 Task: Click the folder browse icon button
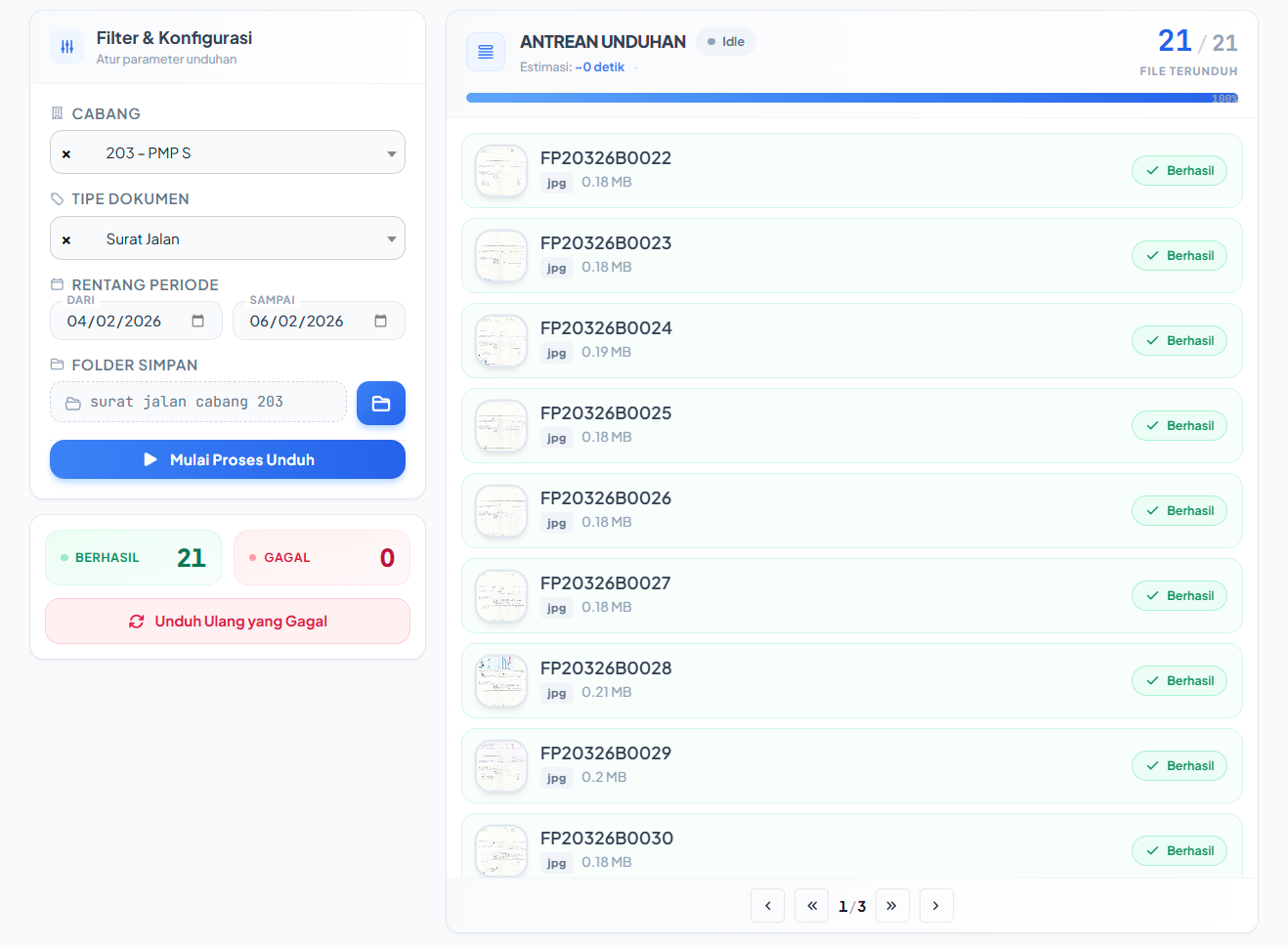pyautogui.click(x=381, y=404)
